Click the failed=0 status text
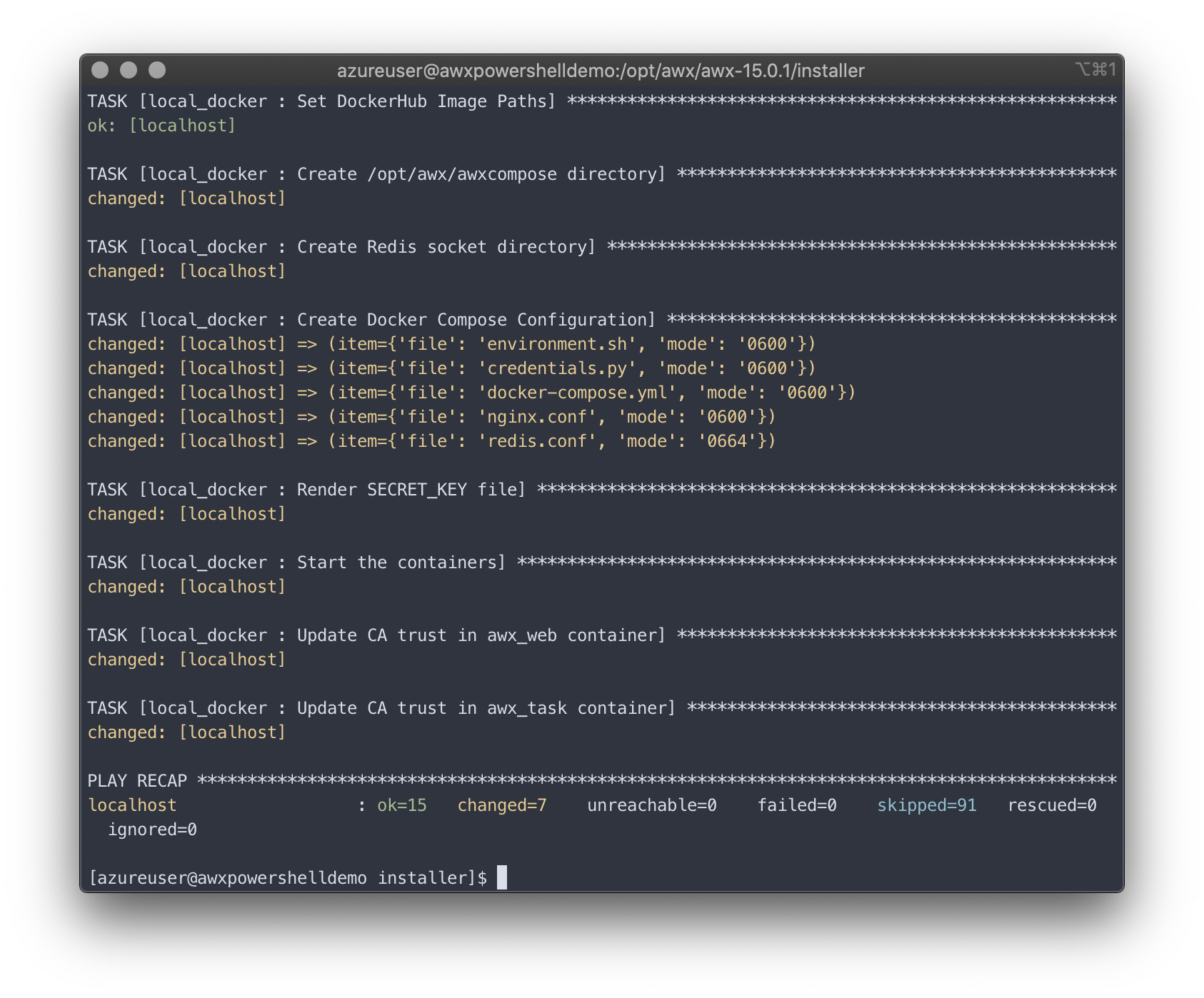This screenshot has width=1204, height=998. 796,805
